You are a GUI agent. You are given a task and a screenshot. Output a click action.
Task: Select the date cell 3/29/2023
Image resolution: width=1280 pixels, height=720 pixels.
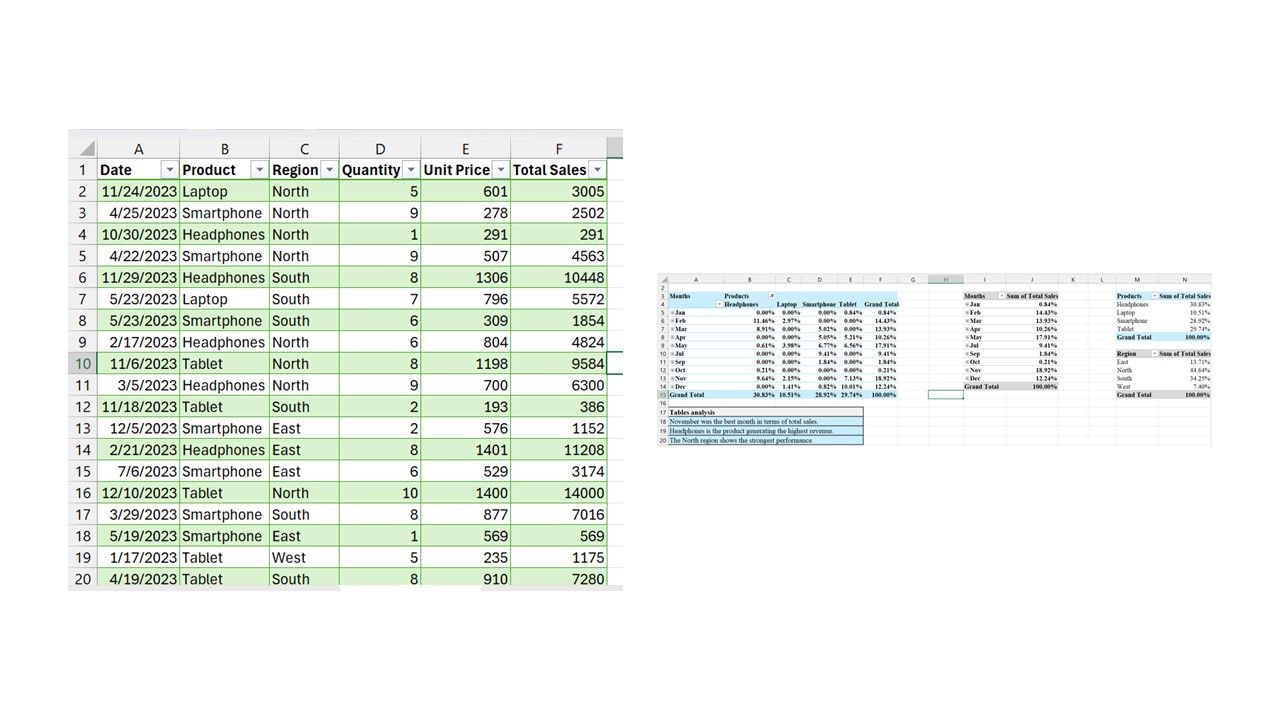(x=139, y=515)
